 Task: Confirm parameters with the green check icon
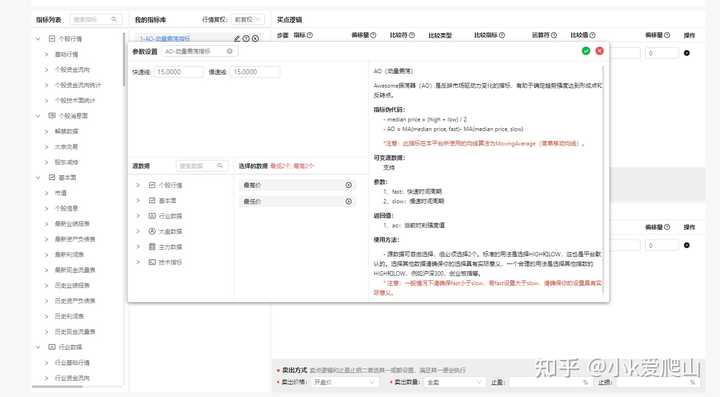click(x=585, y=51)
